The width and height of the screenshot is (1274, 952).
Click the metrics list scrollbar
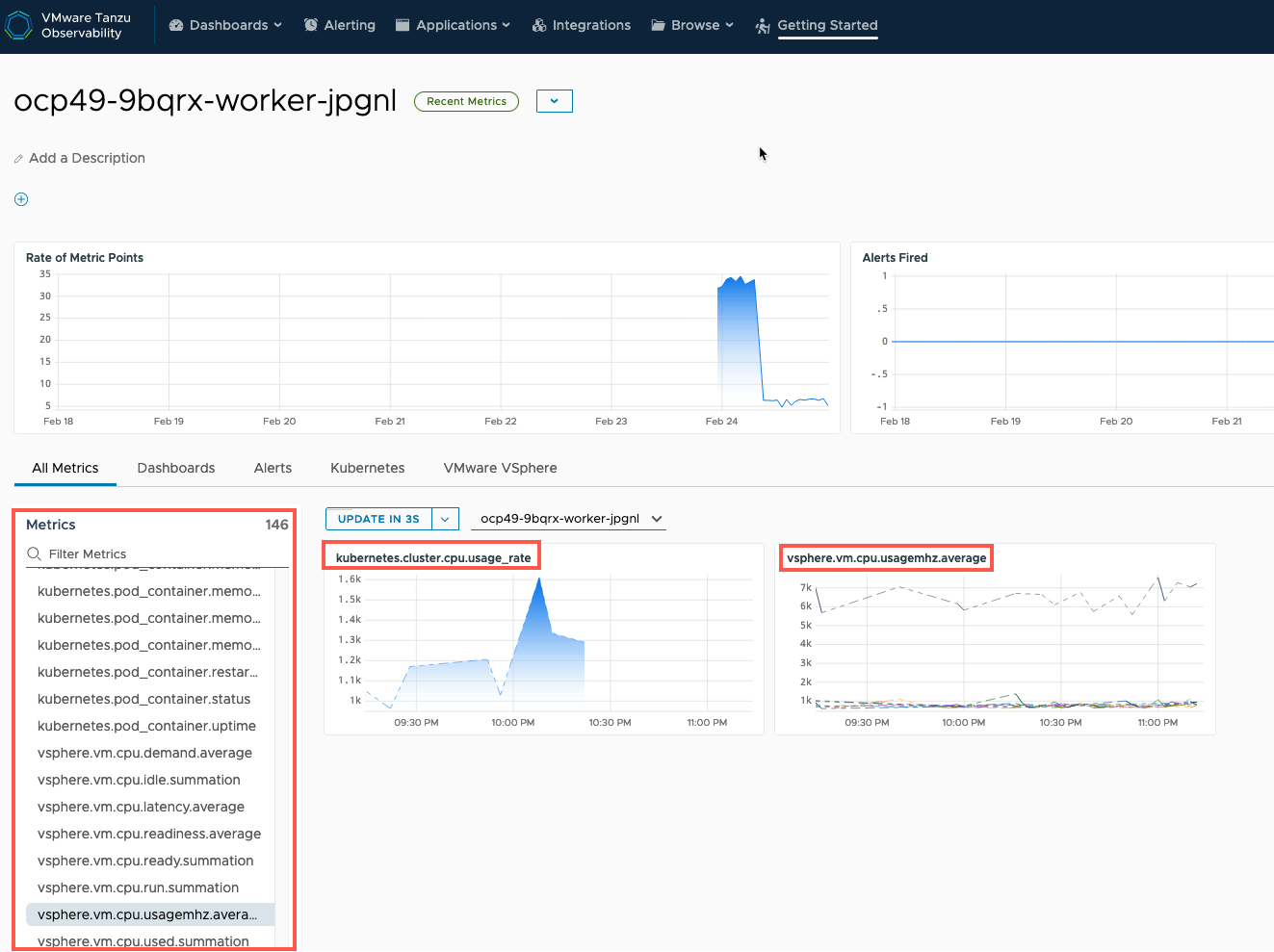281,759
